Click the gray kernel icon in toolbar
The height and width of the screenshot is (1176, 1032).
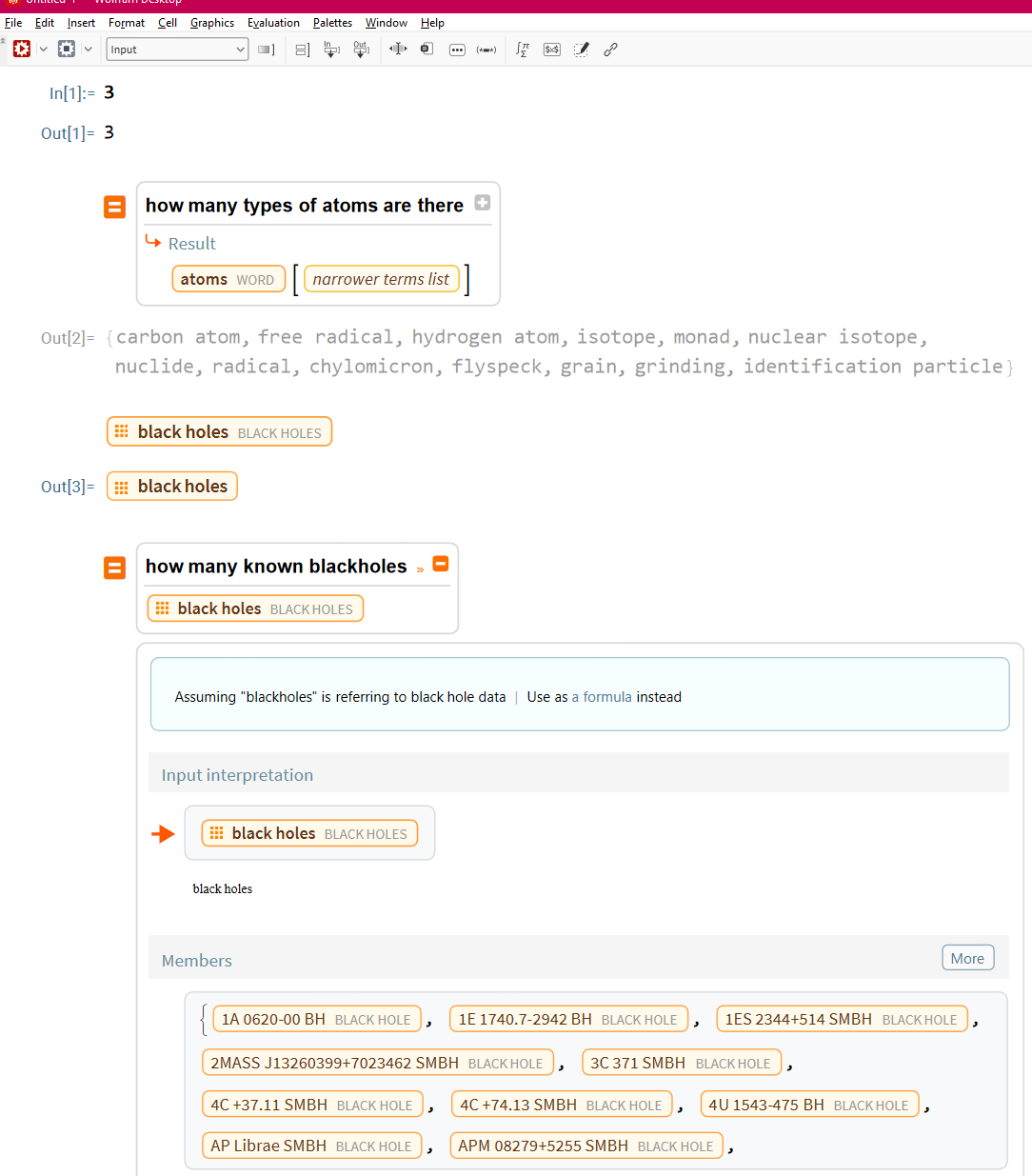tap(67, 49)
